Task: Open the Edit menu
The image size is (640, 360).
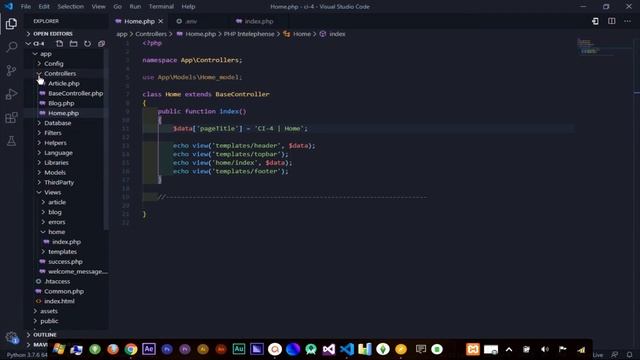Action: tap(44, 7)
